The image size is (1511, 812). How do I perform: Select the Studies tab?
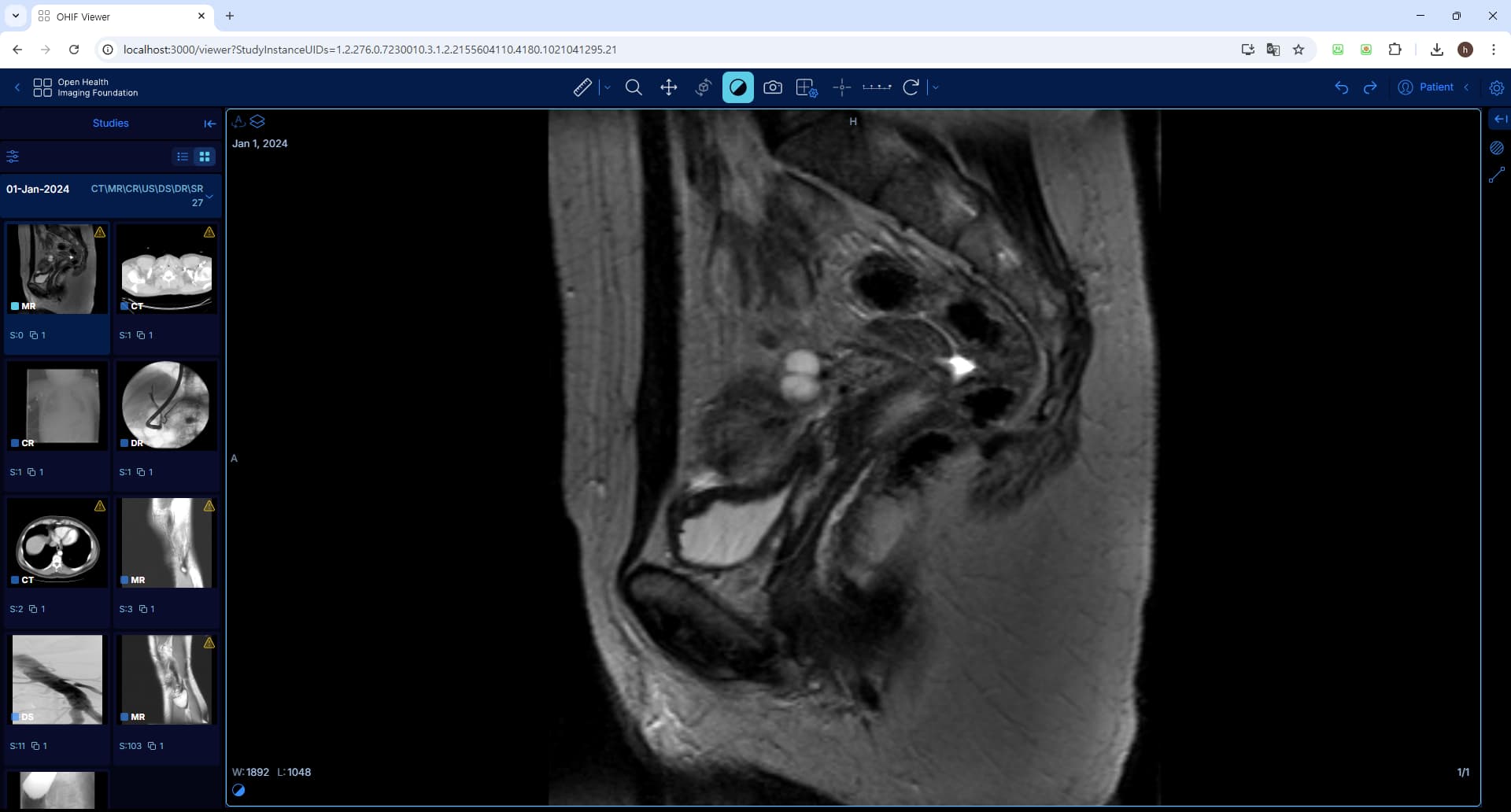coord(110,124)
